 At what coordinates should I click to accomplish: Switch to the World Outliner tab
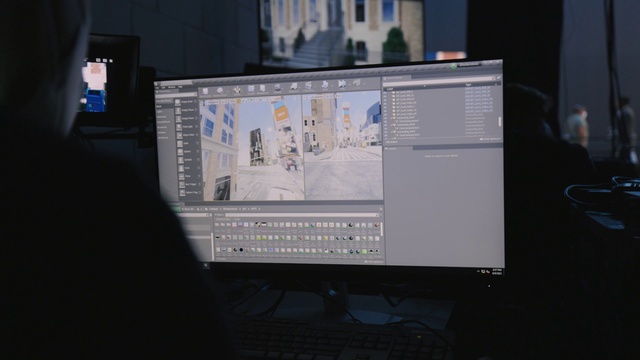tap(396, 78)
